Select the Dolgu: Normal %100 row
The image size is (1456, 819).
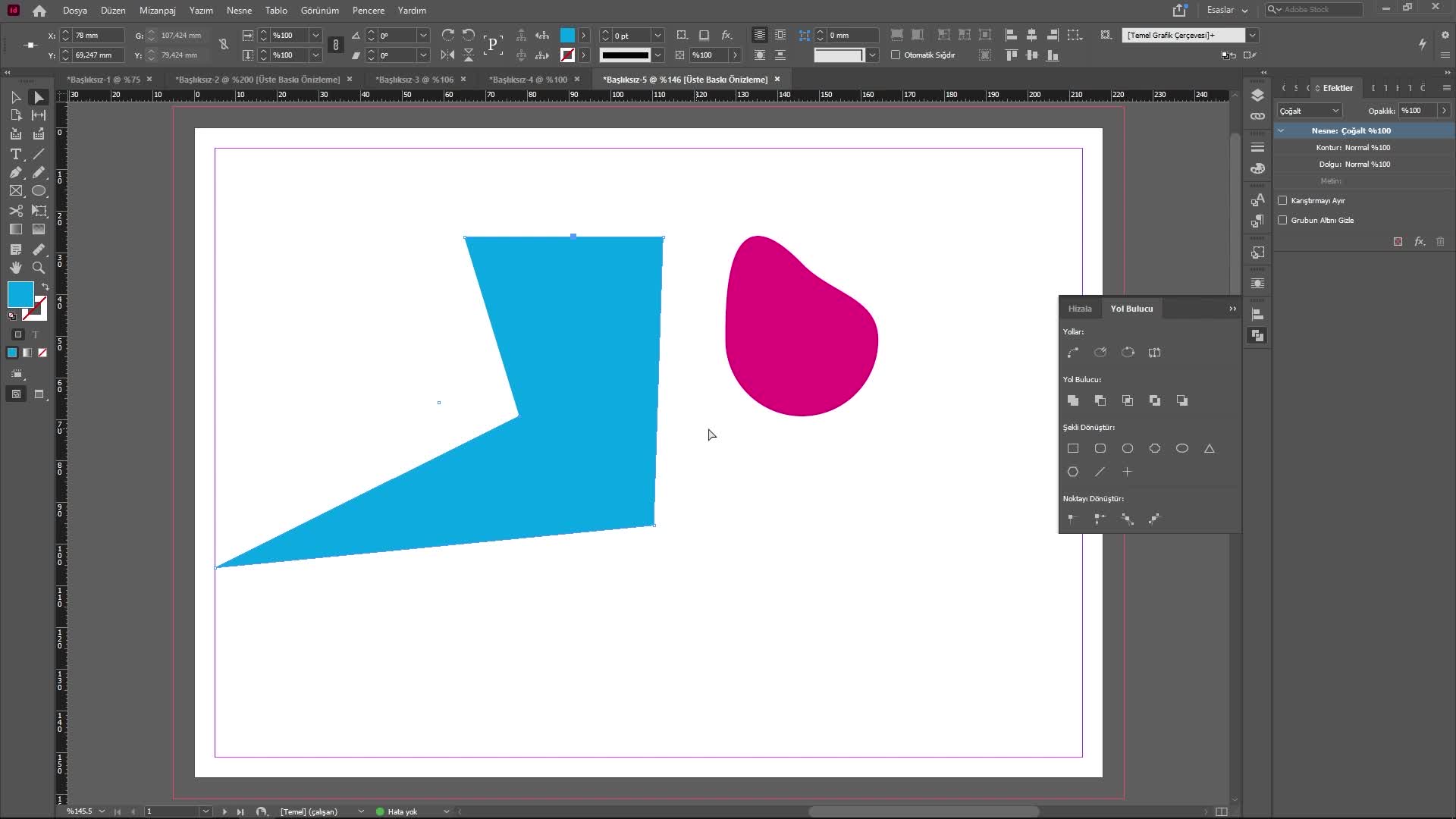(x=1354, y=165)
